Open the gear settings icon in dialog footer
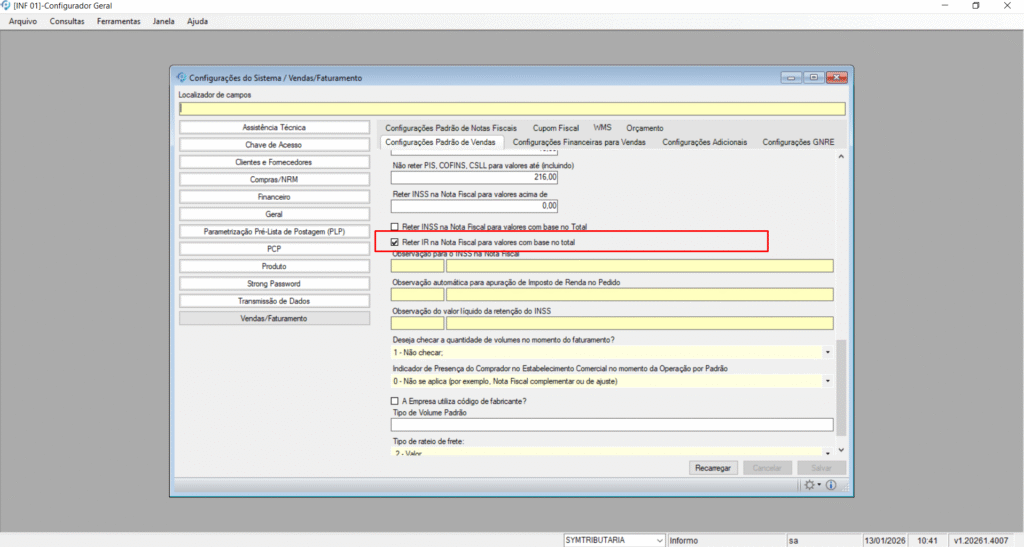Screen dimensions: 1024x547 809,485
